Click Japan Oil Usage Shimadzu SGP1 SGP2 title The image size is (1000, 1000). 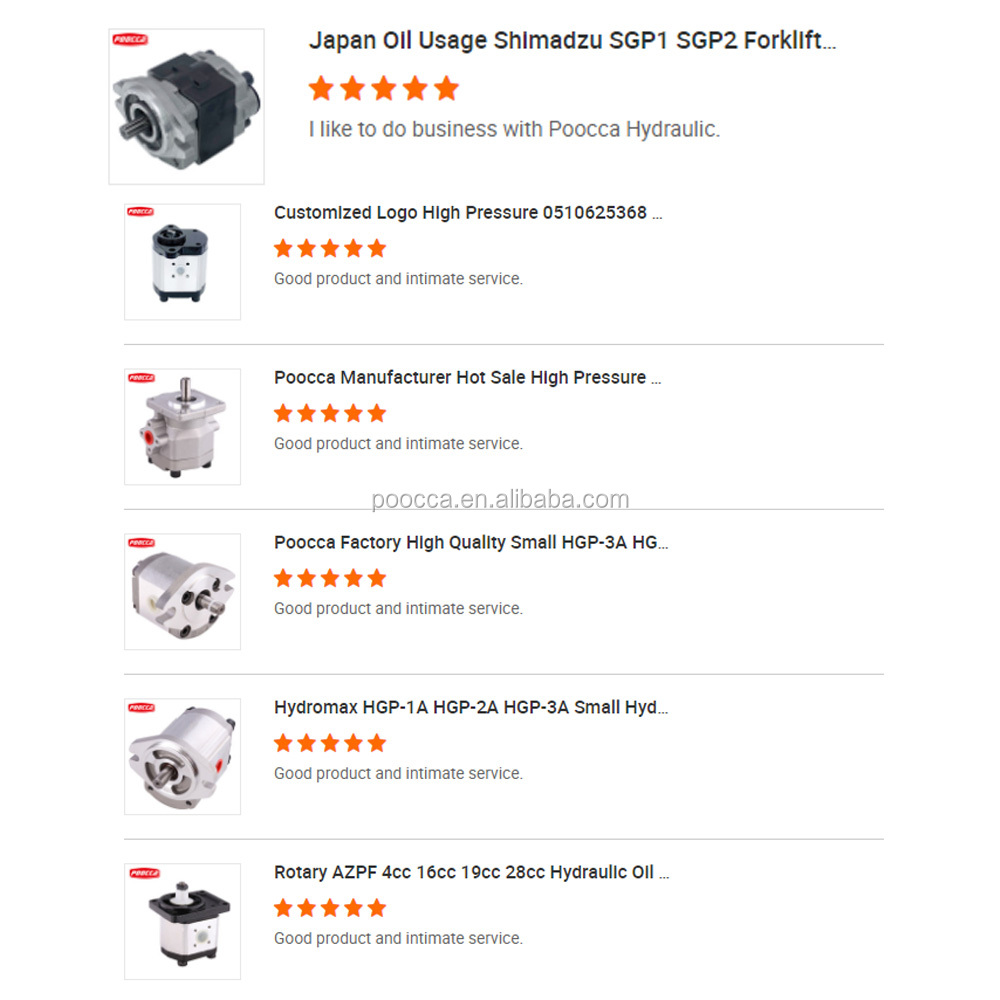[572, 40]
